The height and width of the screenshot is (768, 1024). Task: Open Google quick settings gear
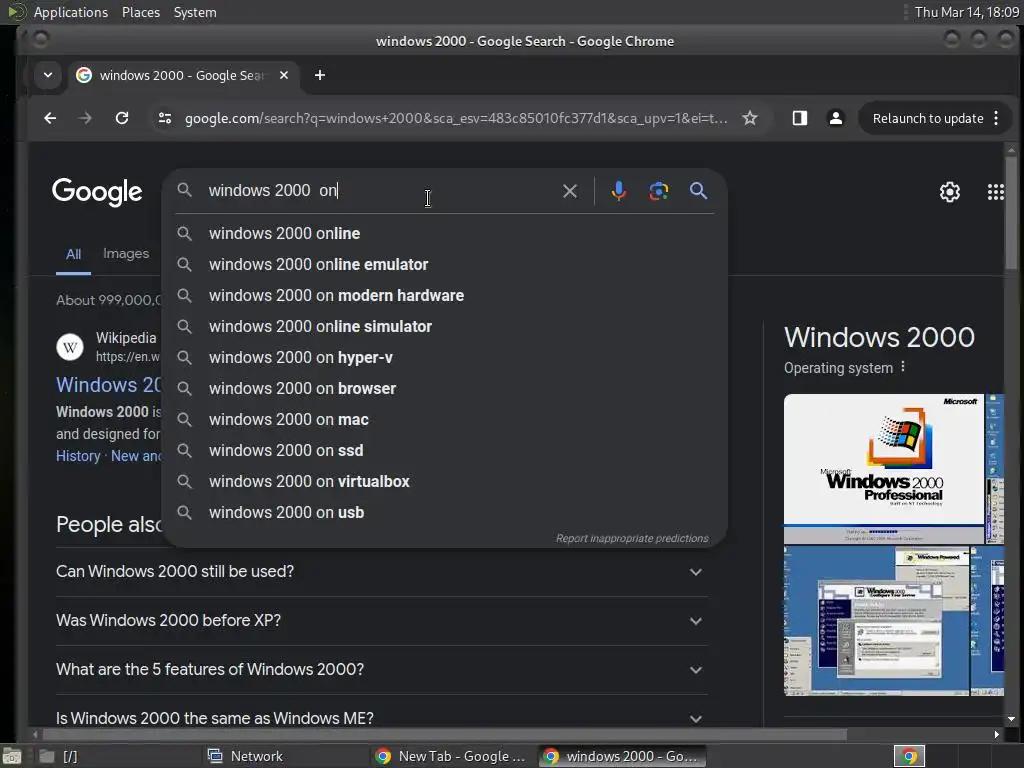tap(950, 192)
